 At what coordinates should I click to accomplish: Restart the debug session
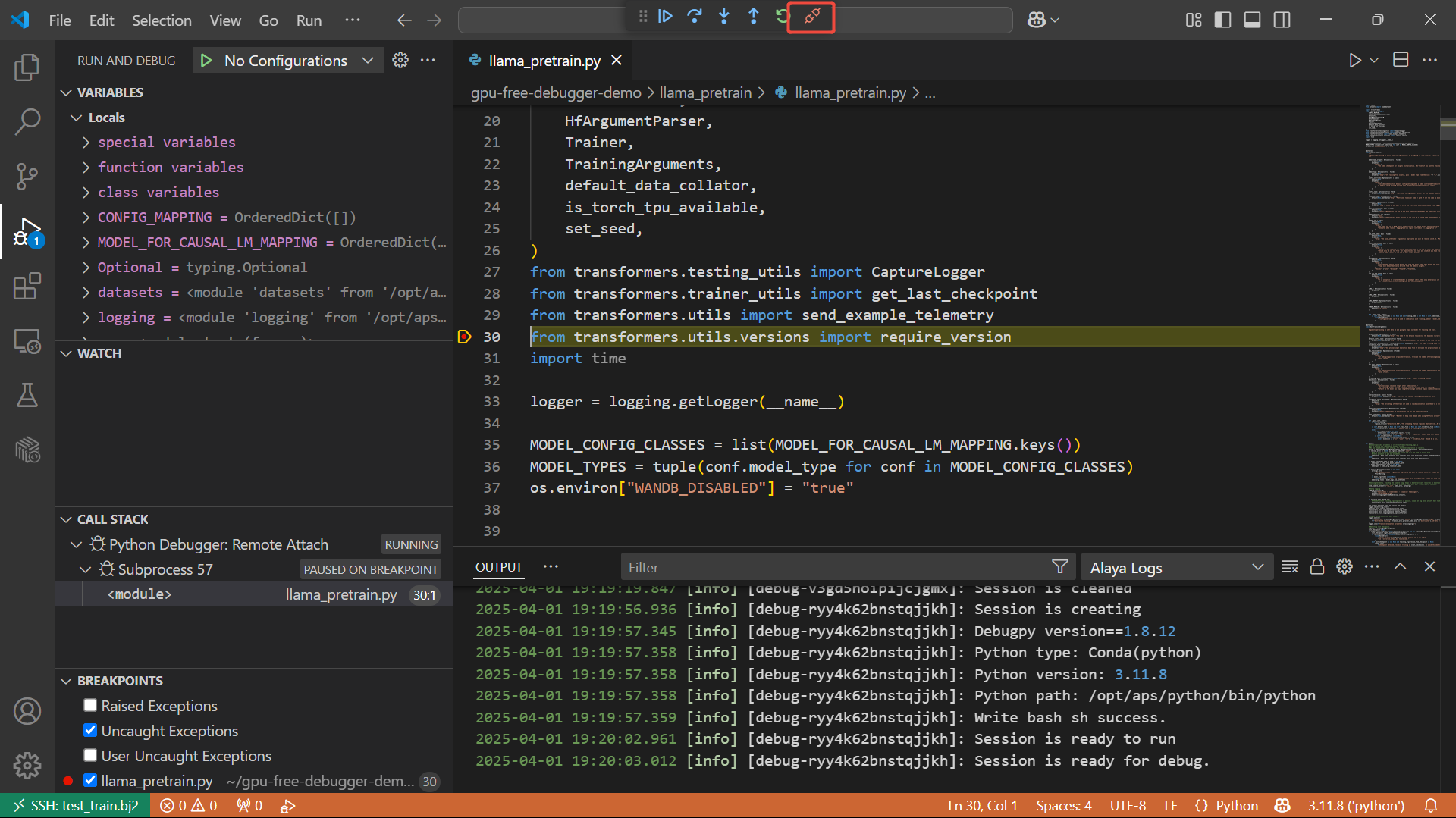coord(782,17)
